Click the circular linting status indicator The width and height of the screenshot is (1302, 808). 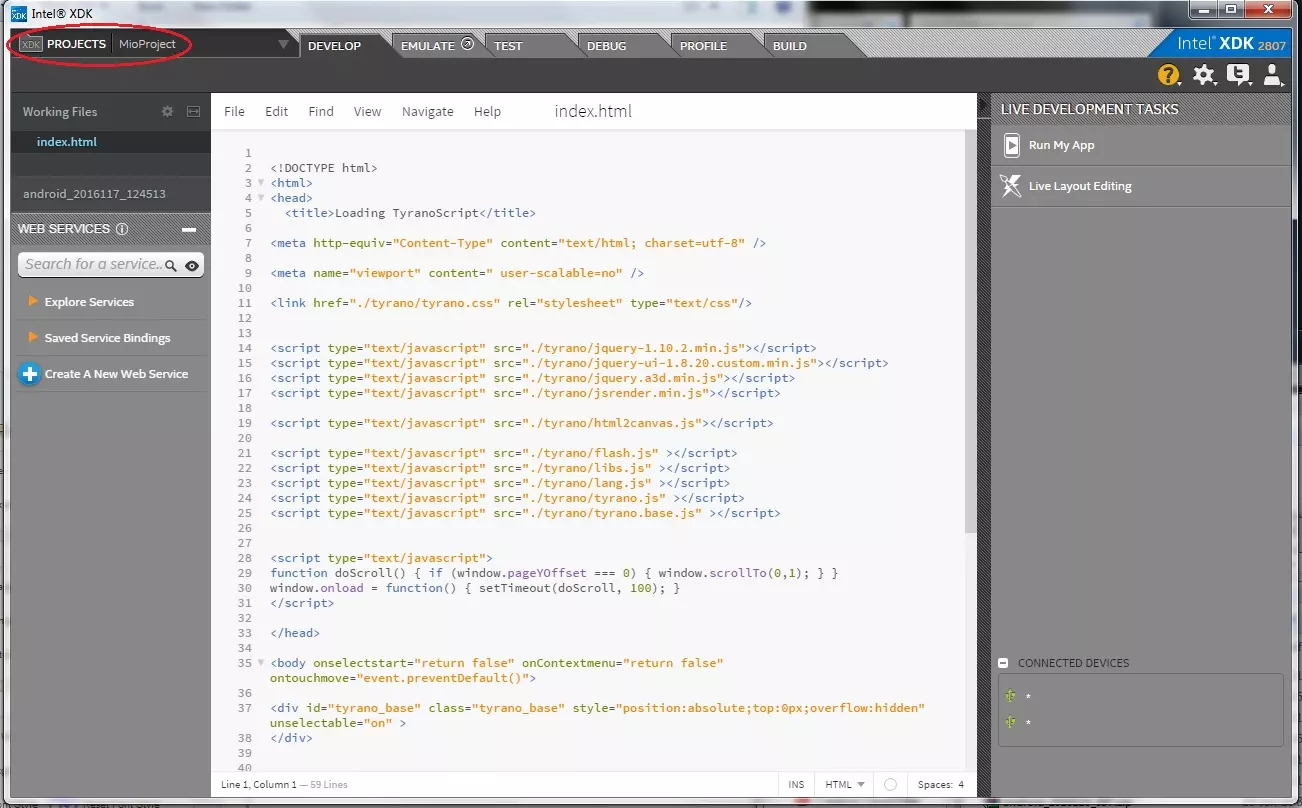891,785
